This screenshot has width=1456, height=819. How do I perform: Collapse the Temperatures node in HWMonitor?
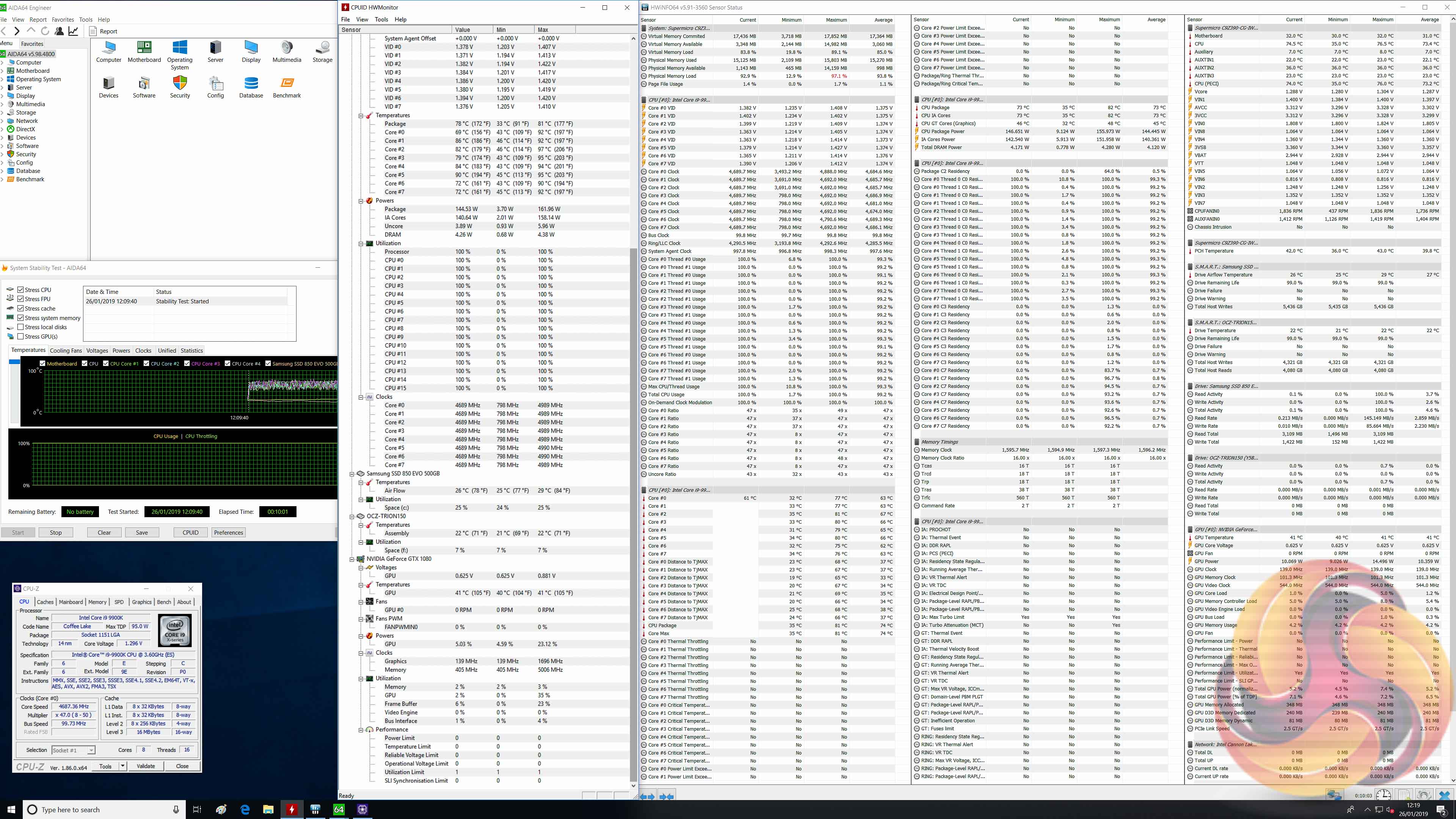(x=361, y=115)
